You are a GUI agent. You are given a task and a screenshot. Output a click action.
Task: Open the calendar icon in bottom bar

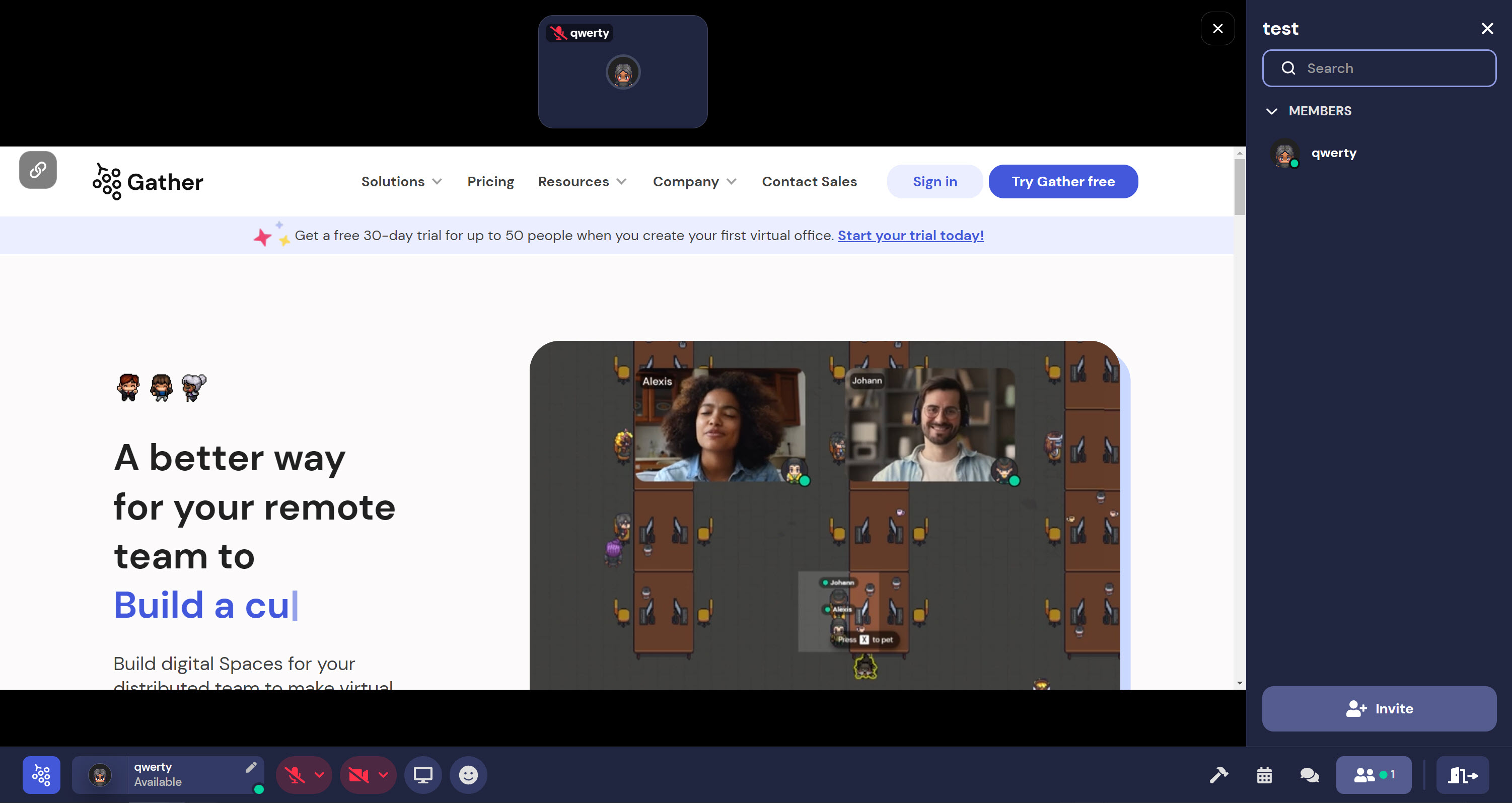pyautogui.click(x=1264, y=775)
